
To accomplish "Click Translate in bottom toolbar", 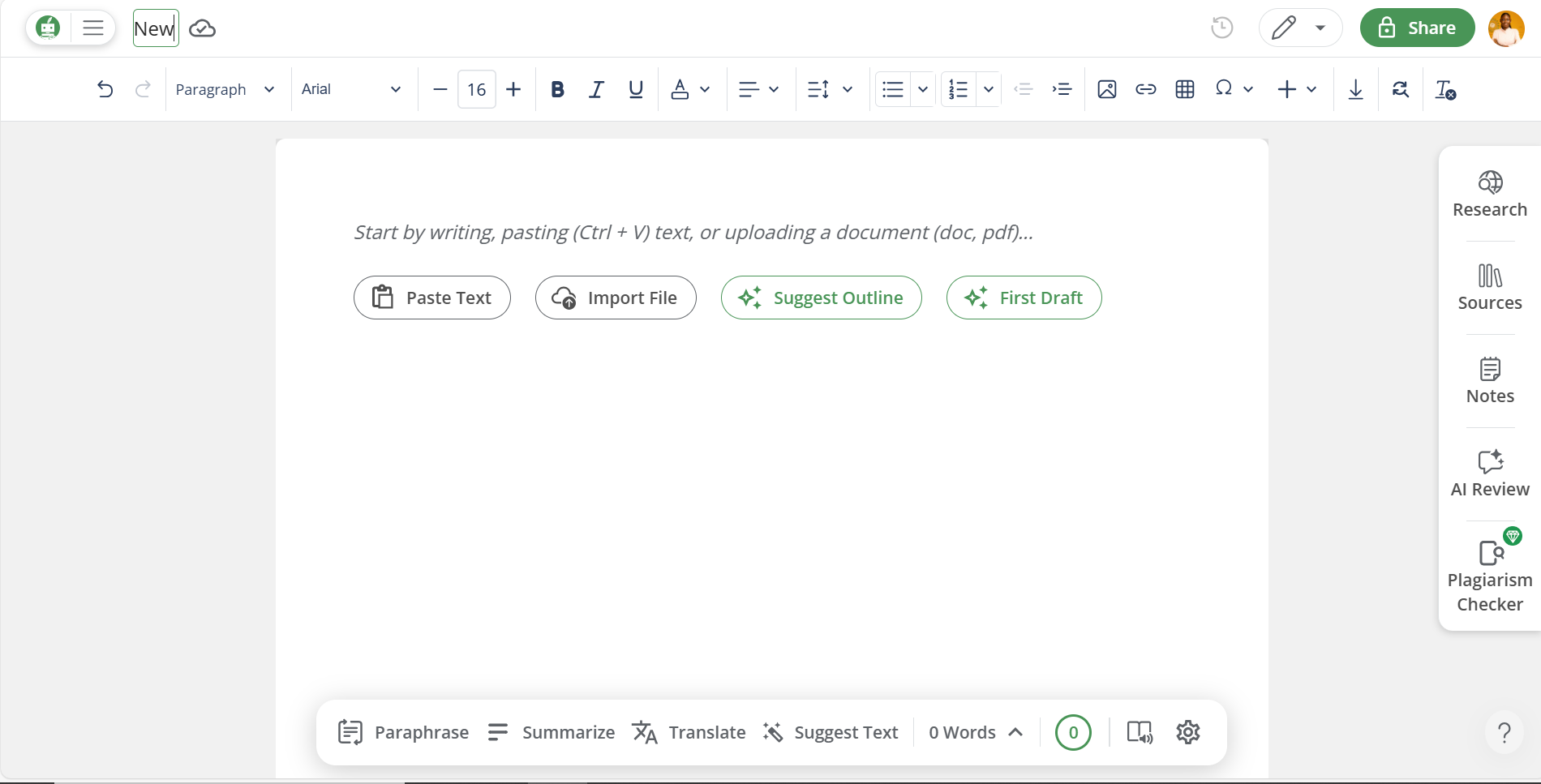I will tap(689, 732).
